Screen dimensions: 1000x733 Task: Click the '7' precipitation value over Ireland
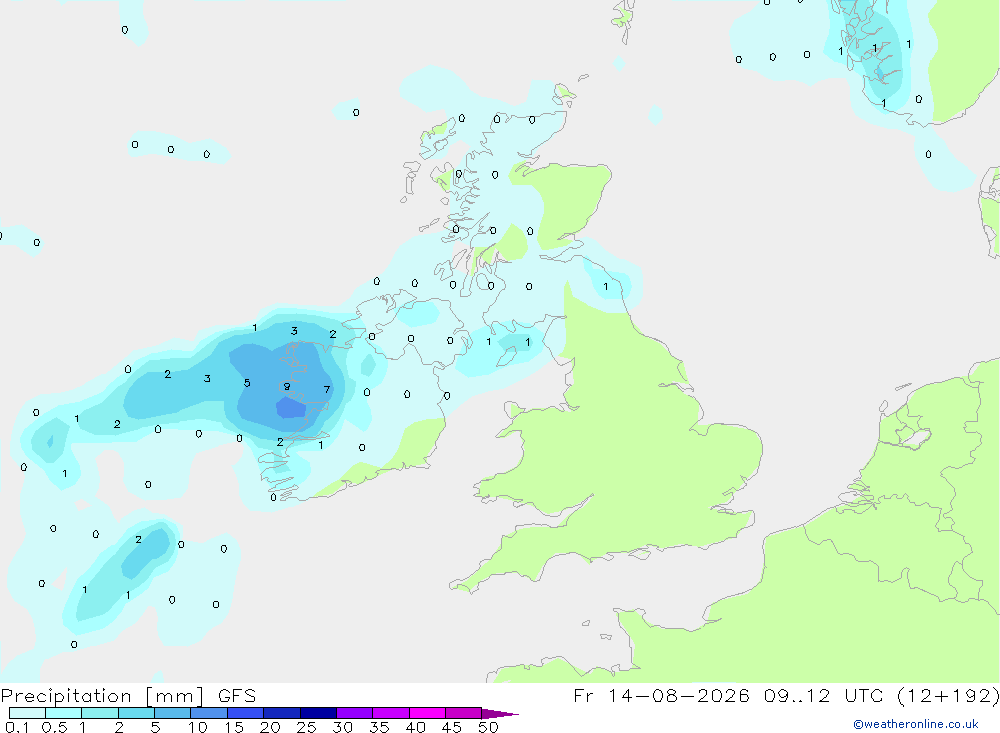327,389
